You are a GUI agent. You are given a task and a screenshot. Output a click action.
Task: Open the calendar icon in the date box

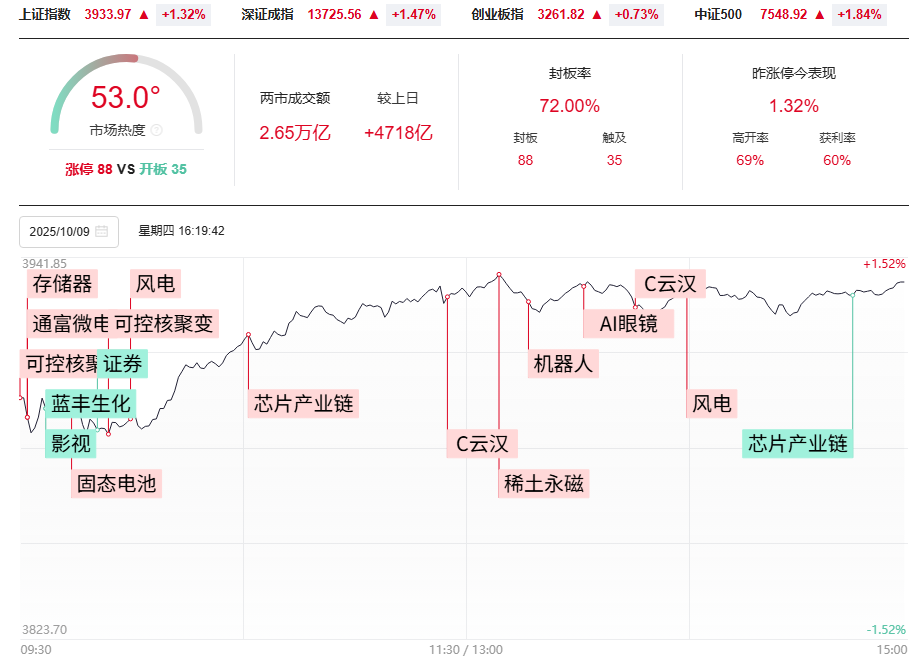[x=102, y=231]
